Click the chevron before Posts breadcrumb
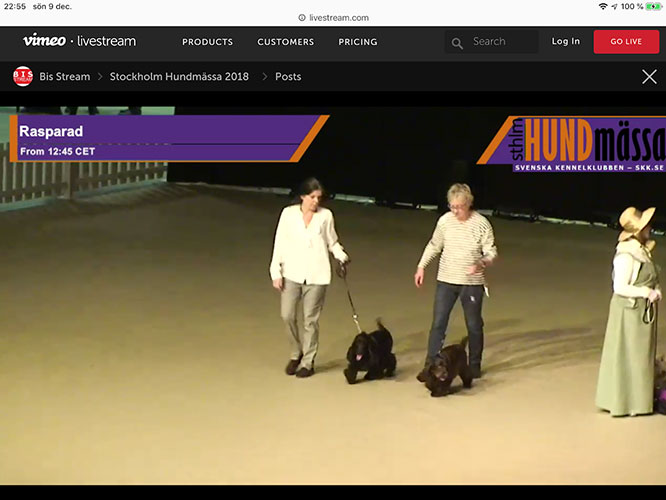Screen dimensions: 666x500 [x=265, y=76]
